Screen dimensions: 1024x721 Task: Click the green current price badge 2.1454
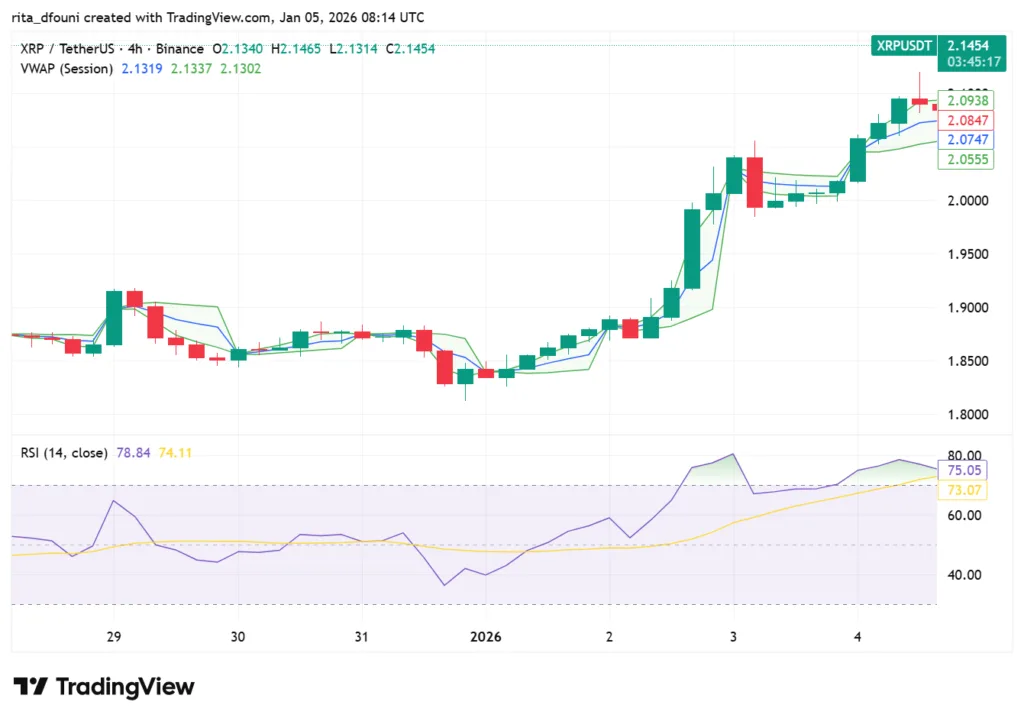[x=966, y=45]
